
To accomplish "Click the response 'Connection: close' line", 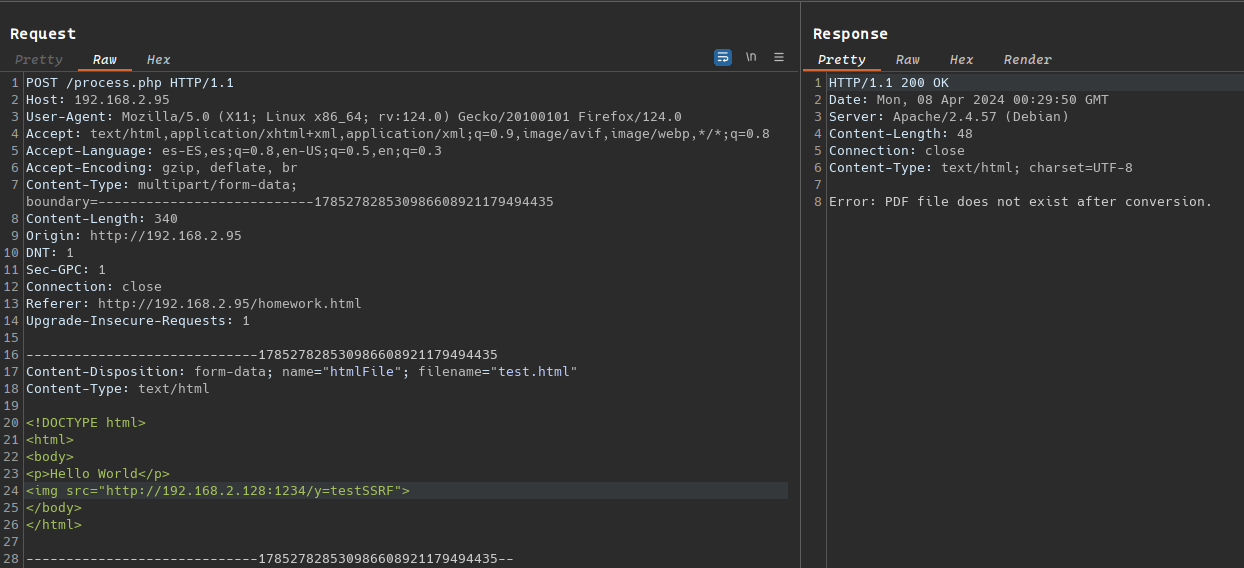I will coord(897,151).
